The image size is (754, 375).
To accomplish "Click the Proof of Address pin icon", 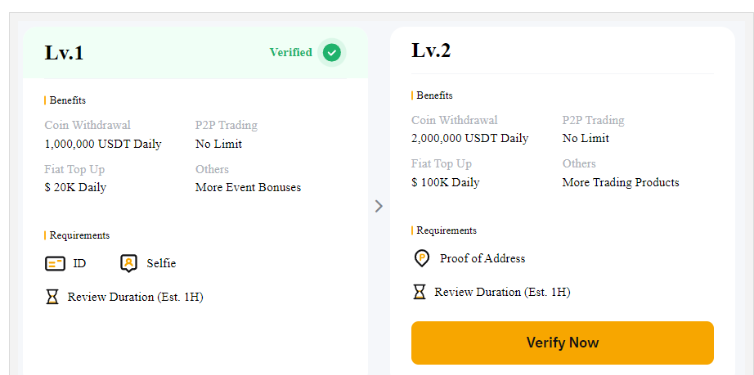I will coord(422,259).
